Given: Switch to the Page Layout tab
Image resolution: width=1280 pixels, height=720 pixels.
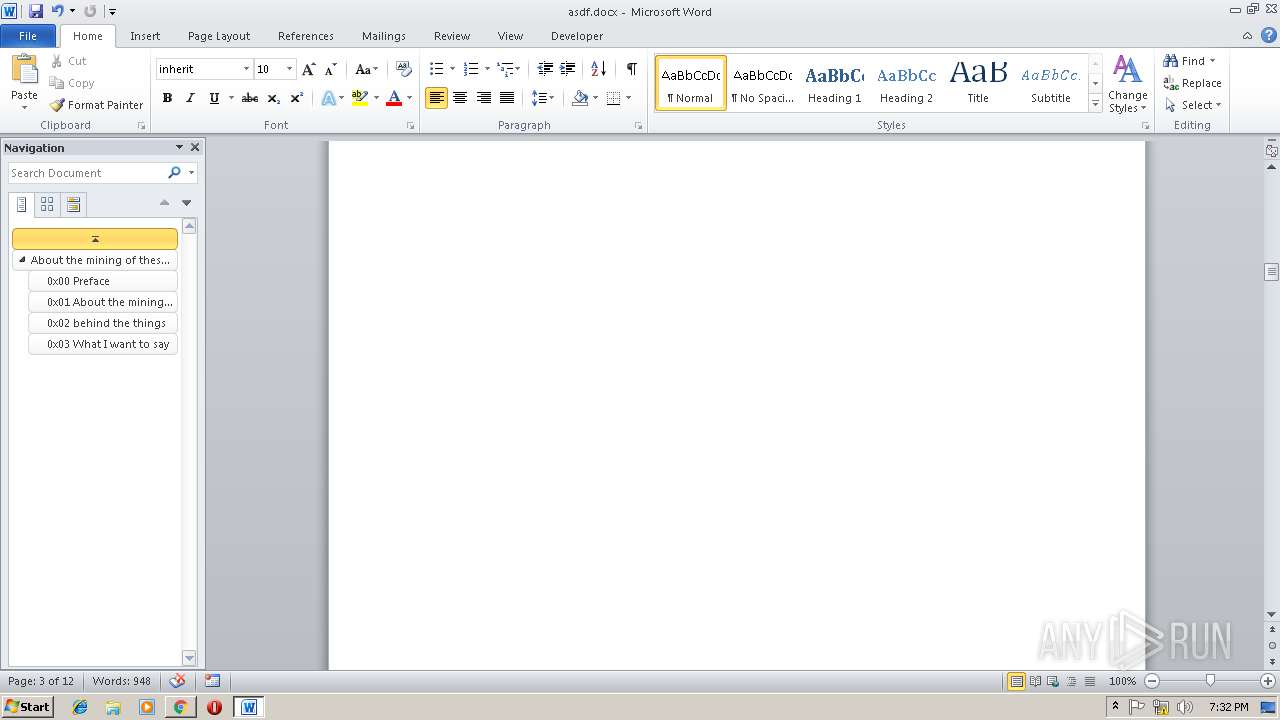Looking at the screenshot, I should pos(219,36).
